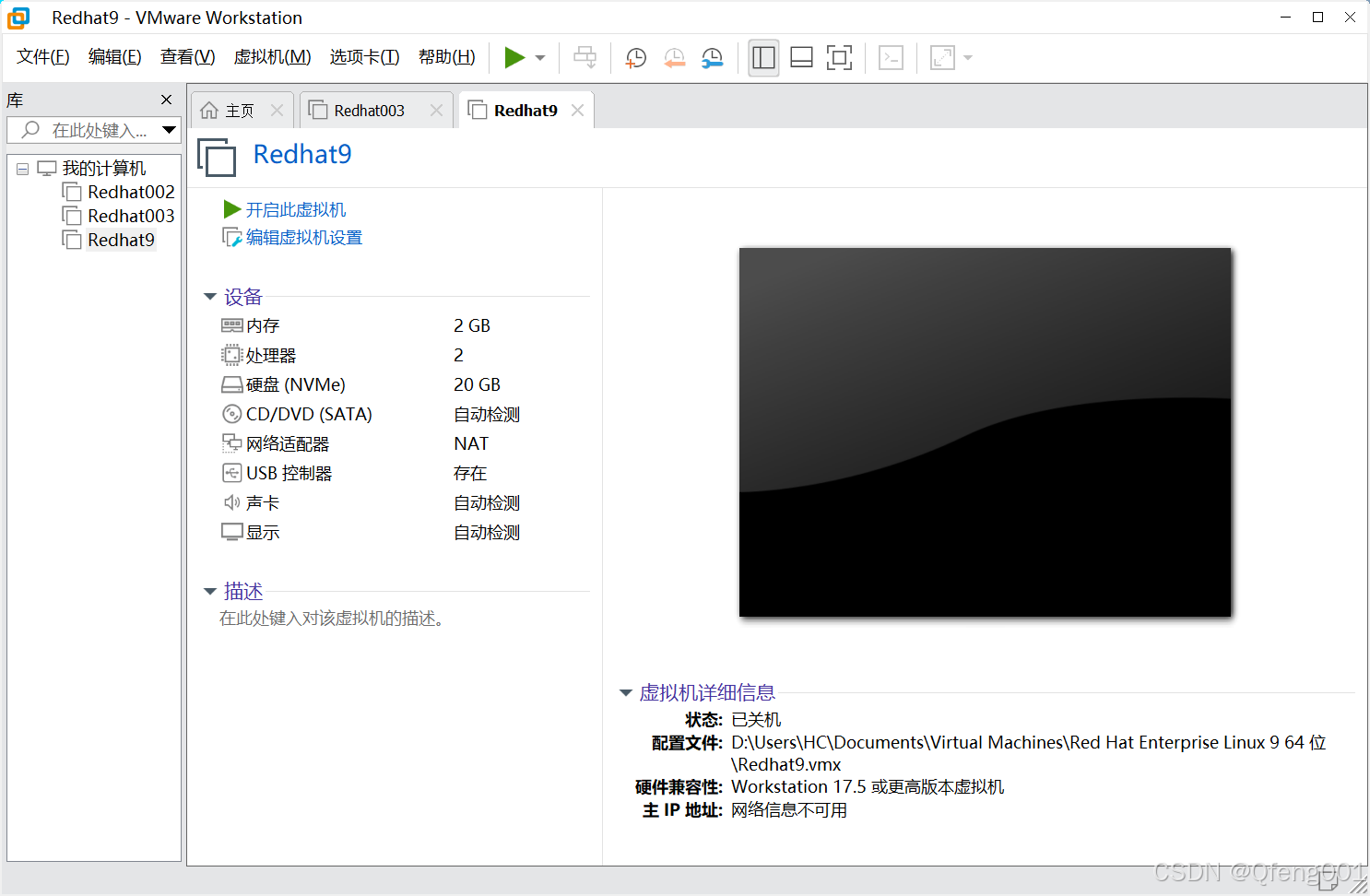
Task: Click the 处理器 processor device icon
Action: pos(231,355)
